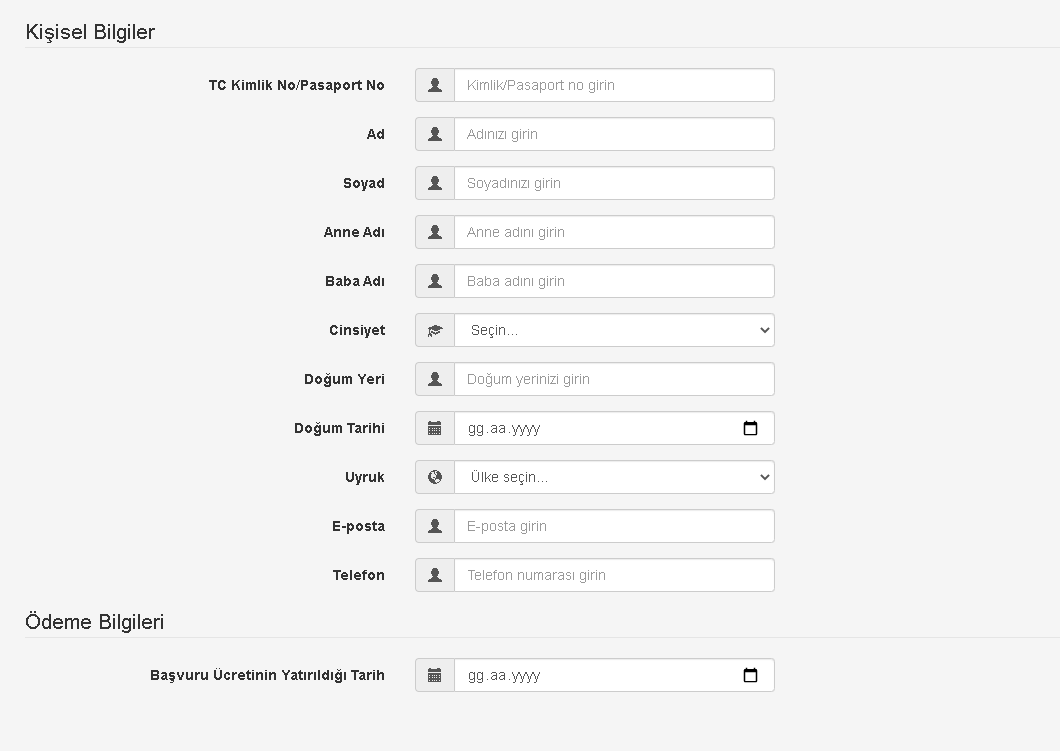Focus the TC Kimlik No/Pasaport No input
This screenshot has height=751, width=1060.
(614, 85)
